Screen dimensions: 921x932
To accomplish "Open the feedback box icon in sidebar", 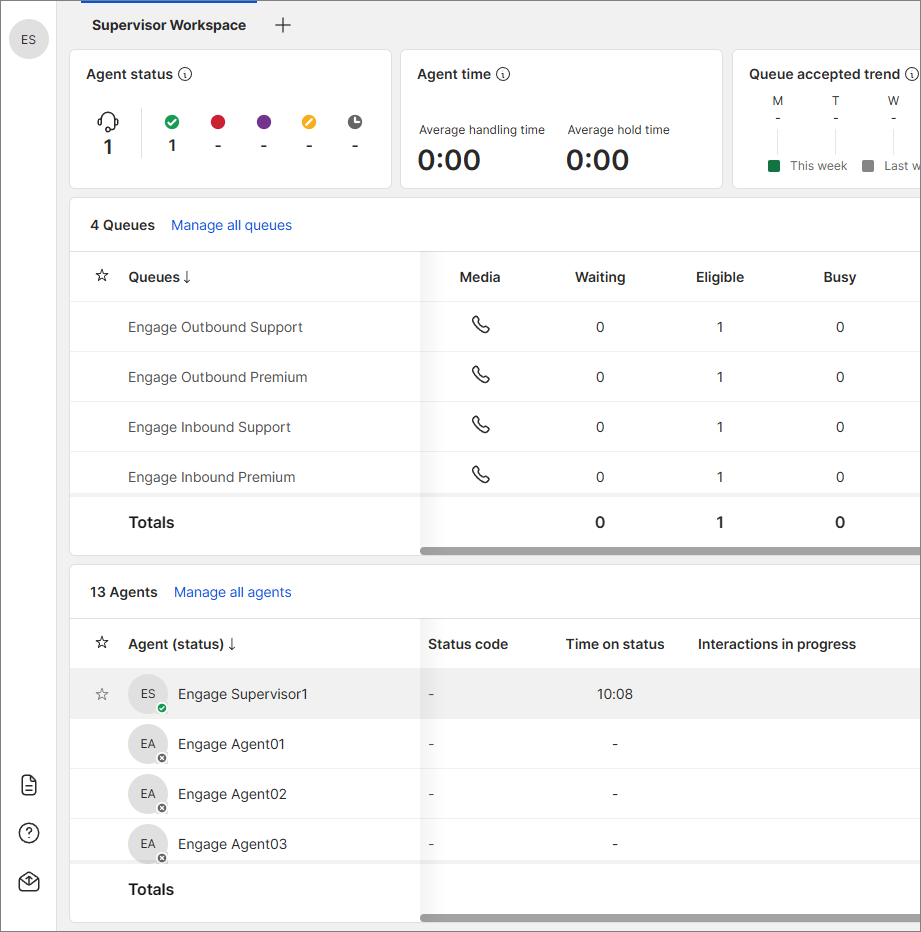I will pos(29,881).
